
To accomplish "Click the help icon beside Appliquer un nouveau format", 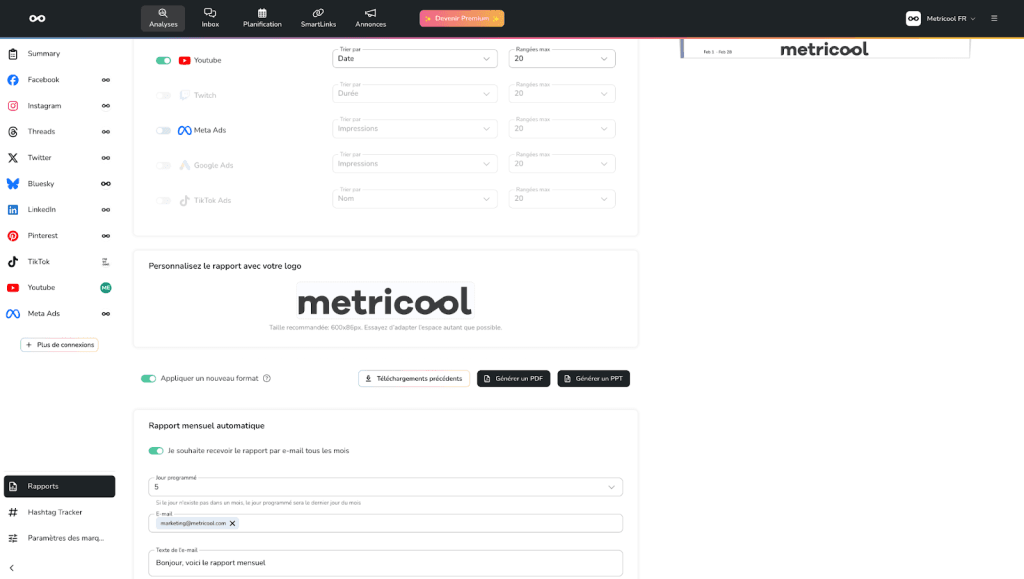I will [267, 379].
